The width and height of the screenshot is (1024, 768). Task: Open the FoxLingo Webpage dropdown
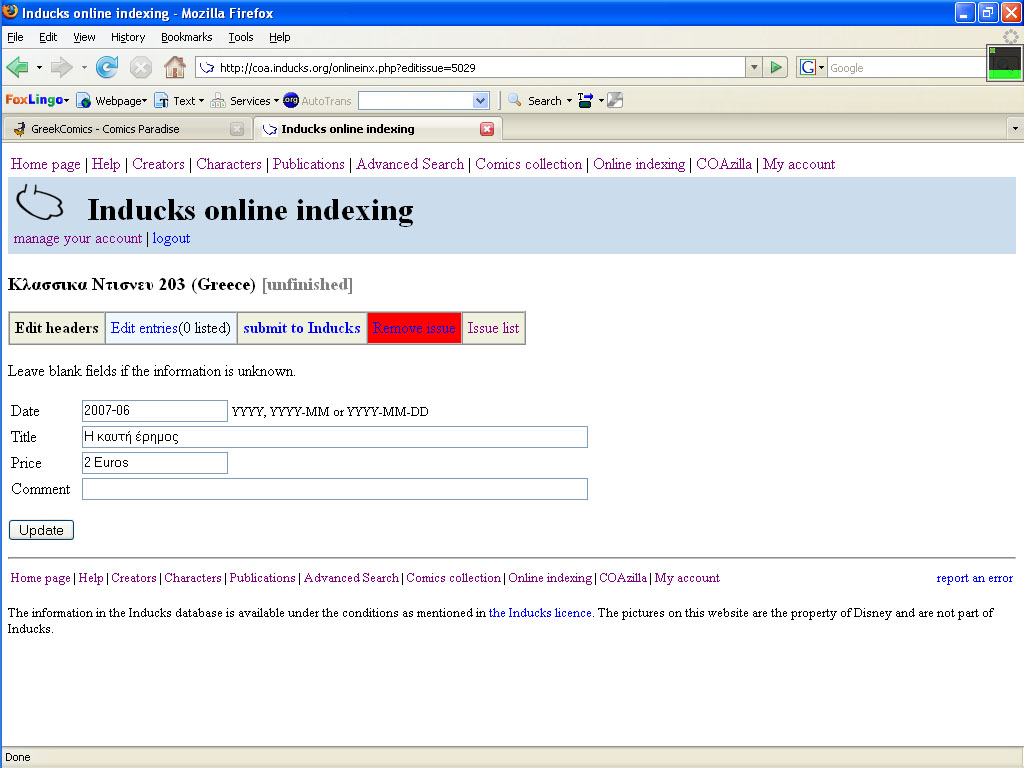tap(112, 100)
